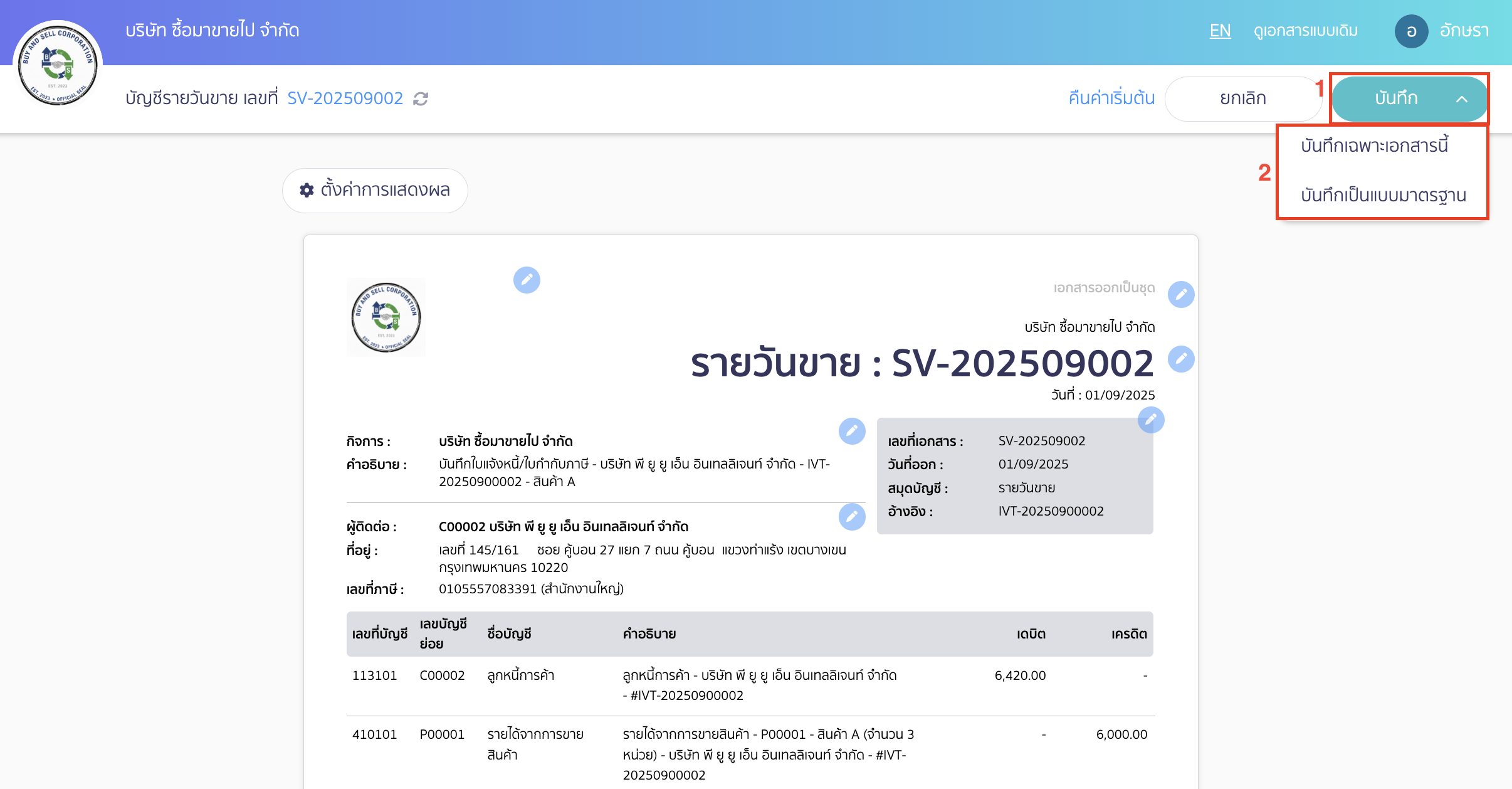
Task: Click the บันทึก save button
Action: pyautogui.click(x=1398, y=98)
